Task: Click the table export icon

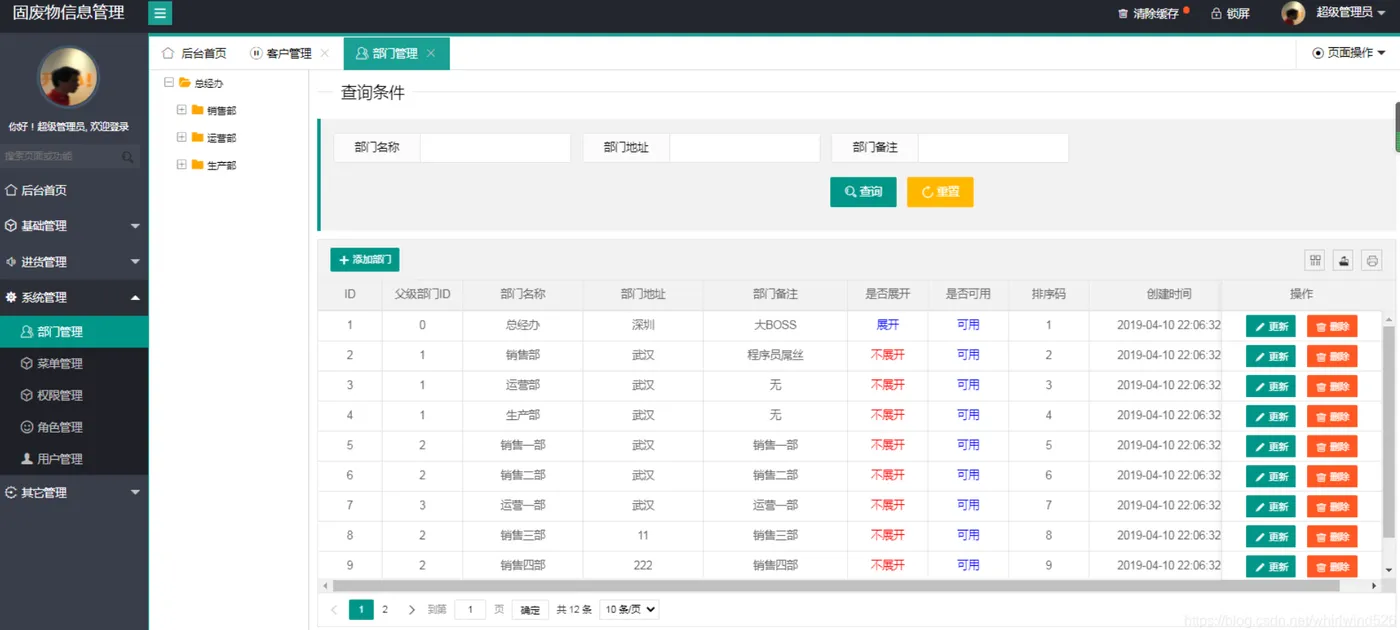Action: click(1344, 260)
